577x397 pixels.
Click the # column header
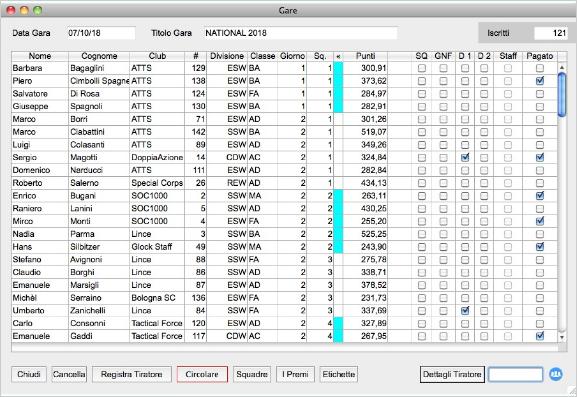coord(196,56)
